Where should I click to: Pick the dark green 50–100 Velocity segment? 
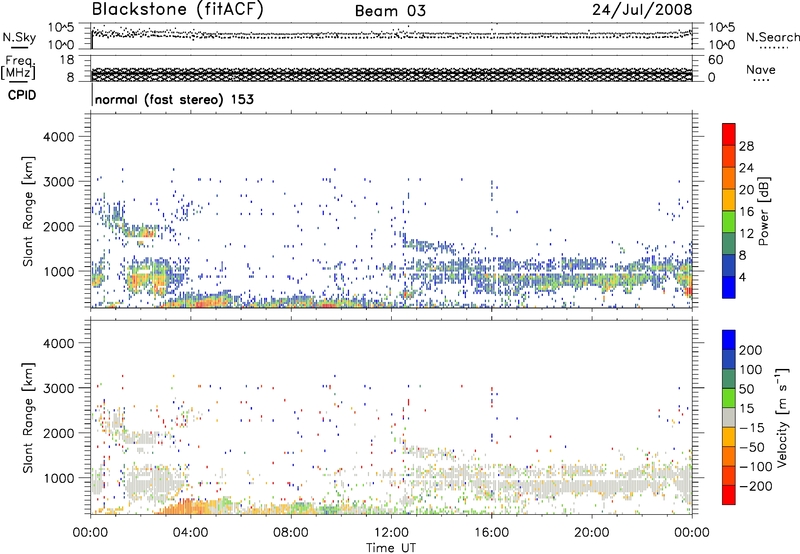coord(729,379)
